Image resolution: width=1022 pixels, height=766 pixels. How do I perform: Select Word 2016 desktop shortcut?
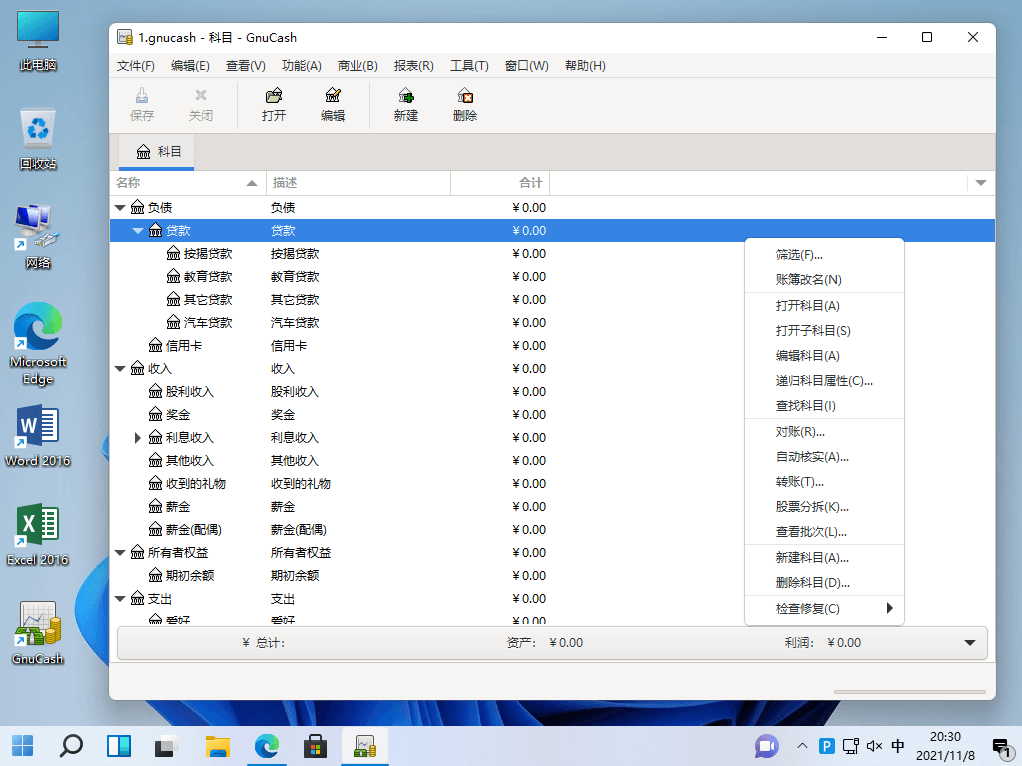38,435
